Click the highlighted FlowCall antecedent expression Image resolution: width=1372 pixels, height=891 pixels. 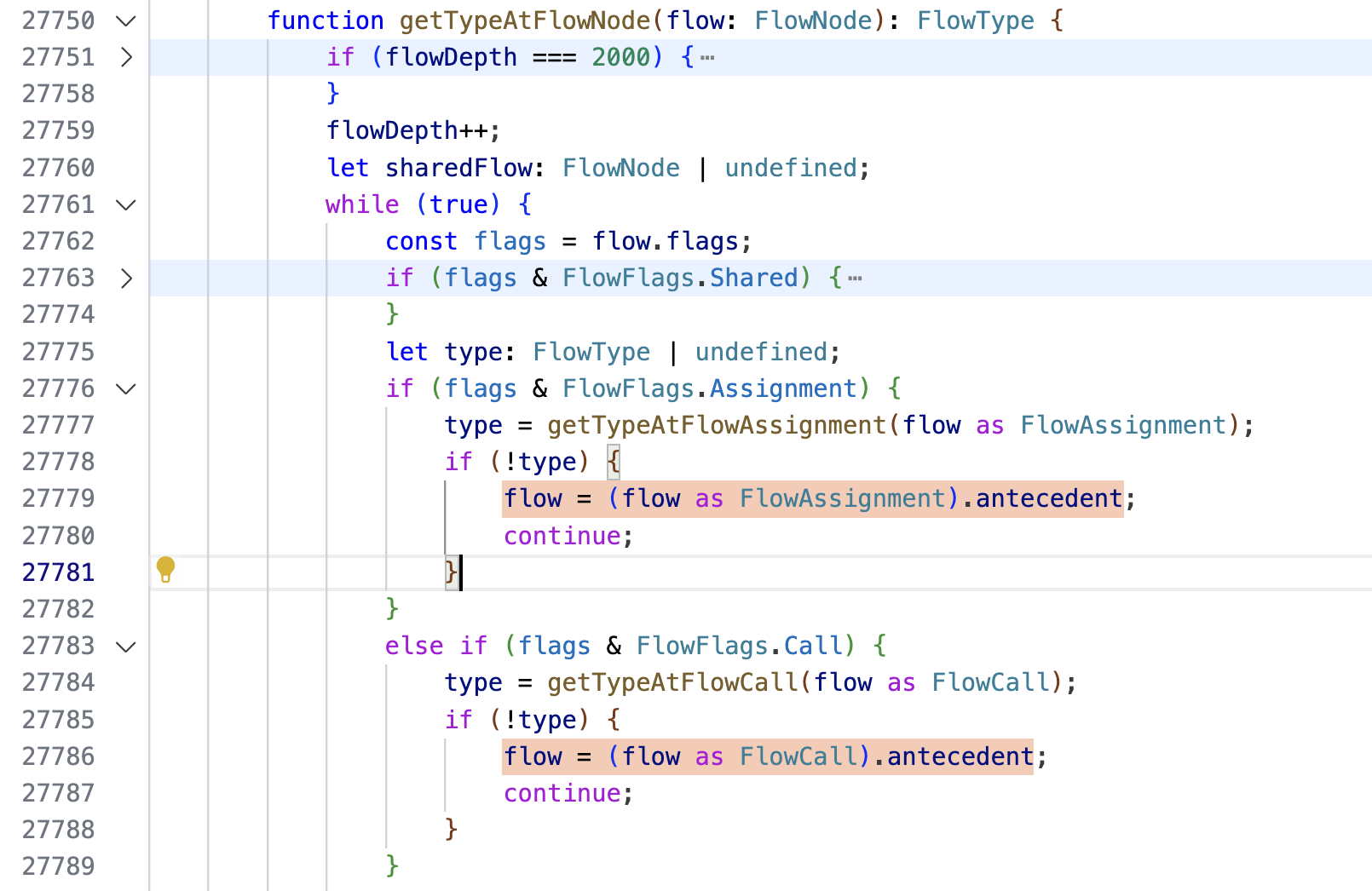tap(768, 756)
